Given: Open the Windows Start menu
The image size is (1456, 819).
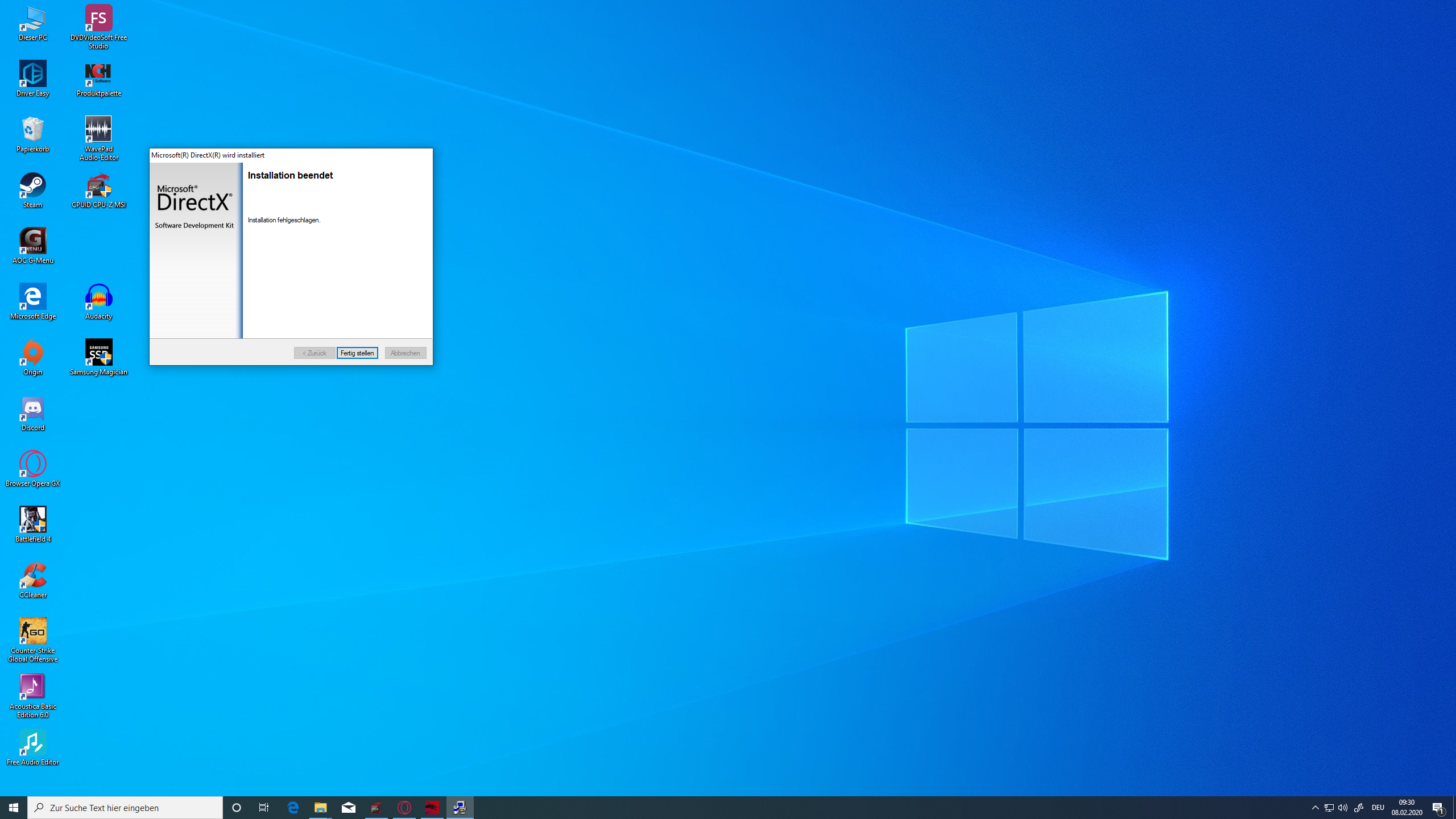Looking at the screenshot, I should 14,808.
